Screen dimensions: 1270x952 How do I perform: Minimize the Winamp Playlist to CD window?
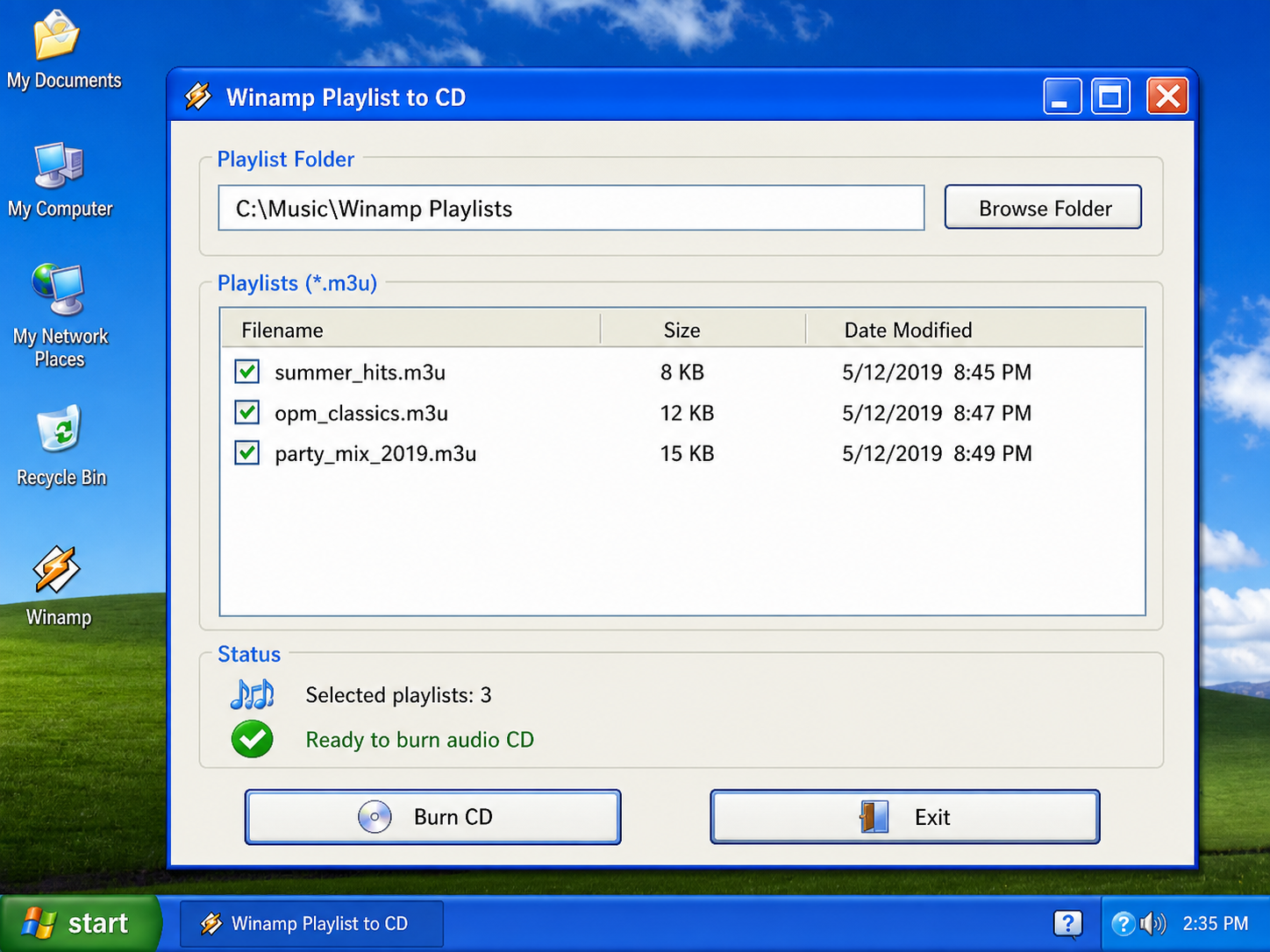click(x=1062, y=96)
